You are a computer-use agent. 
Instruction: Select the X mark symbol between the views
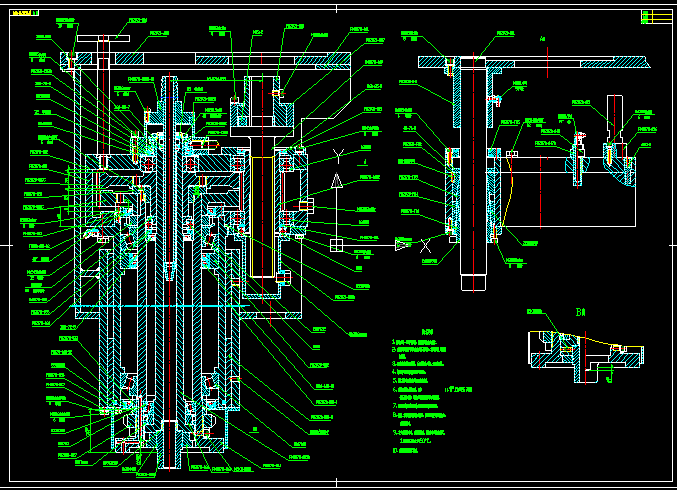point(423,244)
